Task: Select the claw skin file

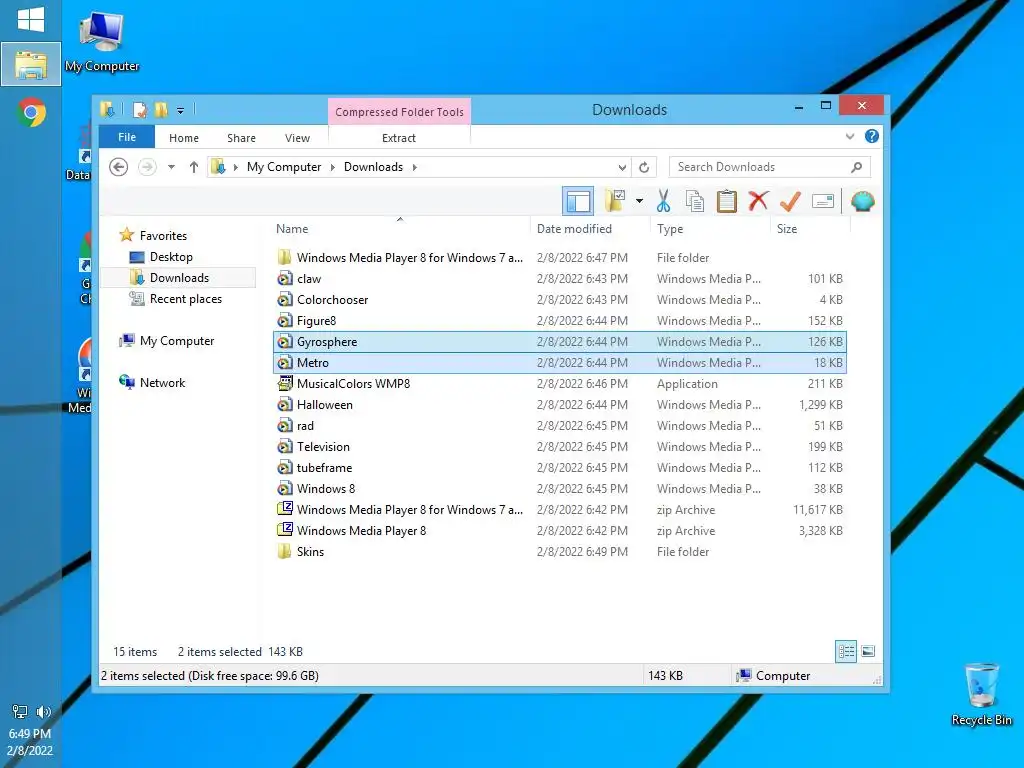Action: [x=560, y=279]
